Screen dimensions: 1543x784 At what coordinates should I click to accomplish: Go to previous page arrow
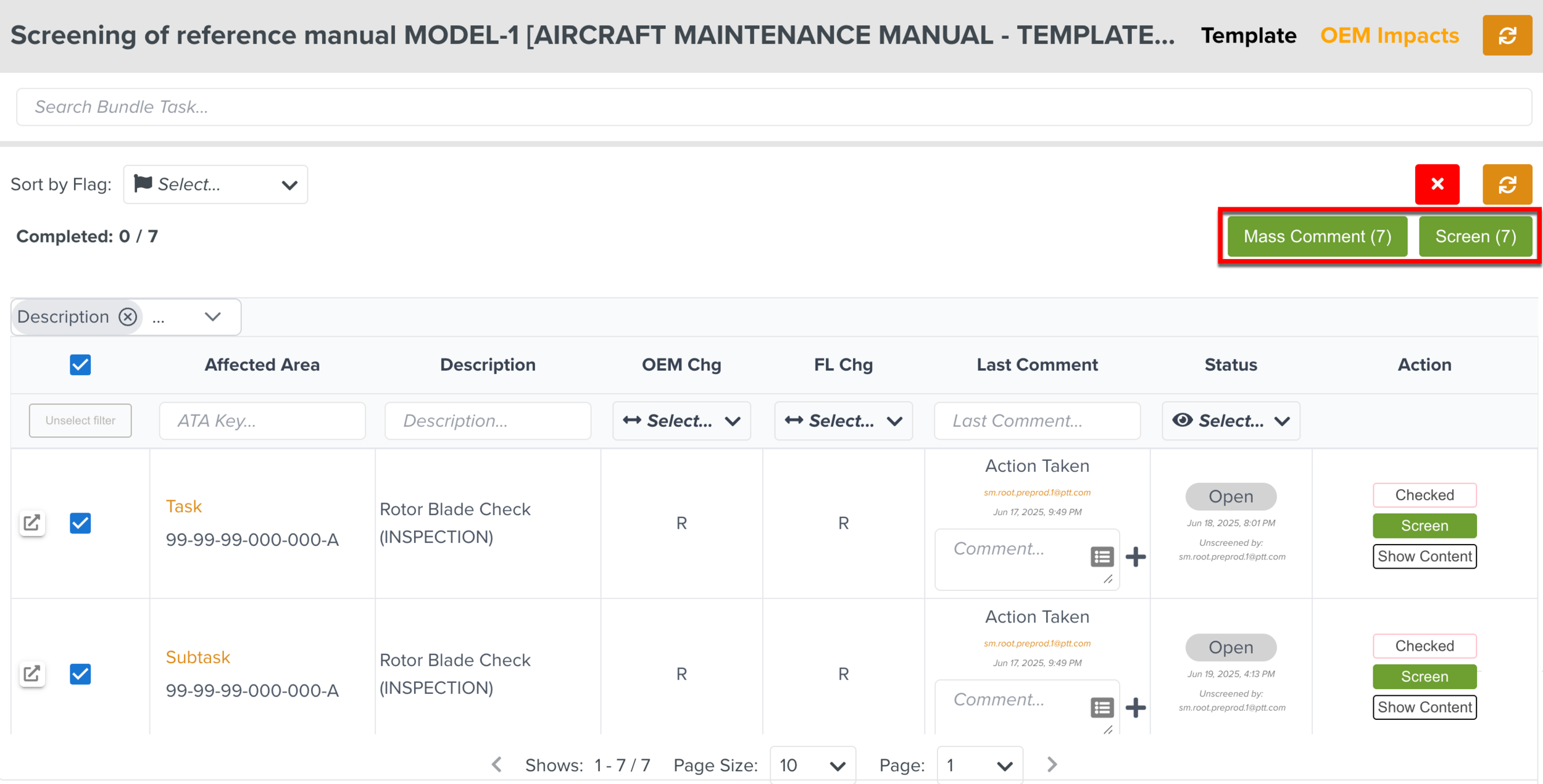pyautogui.click(x=497, y=765)
